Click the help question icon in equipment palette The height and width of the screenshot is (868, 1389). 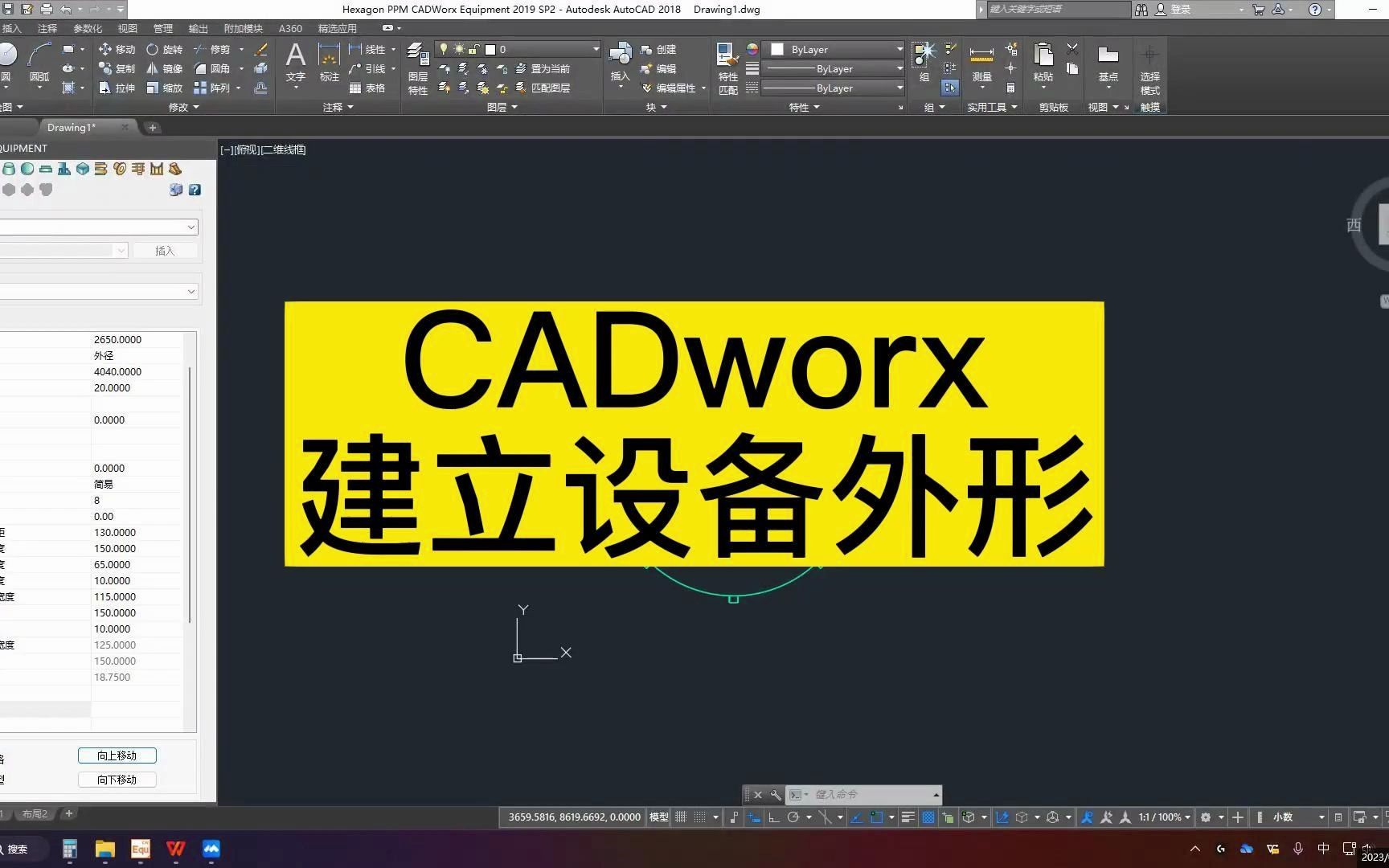click(195, 190)
